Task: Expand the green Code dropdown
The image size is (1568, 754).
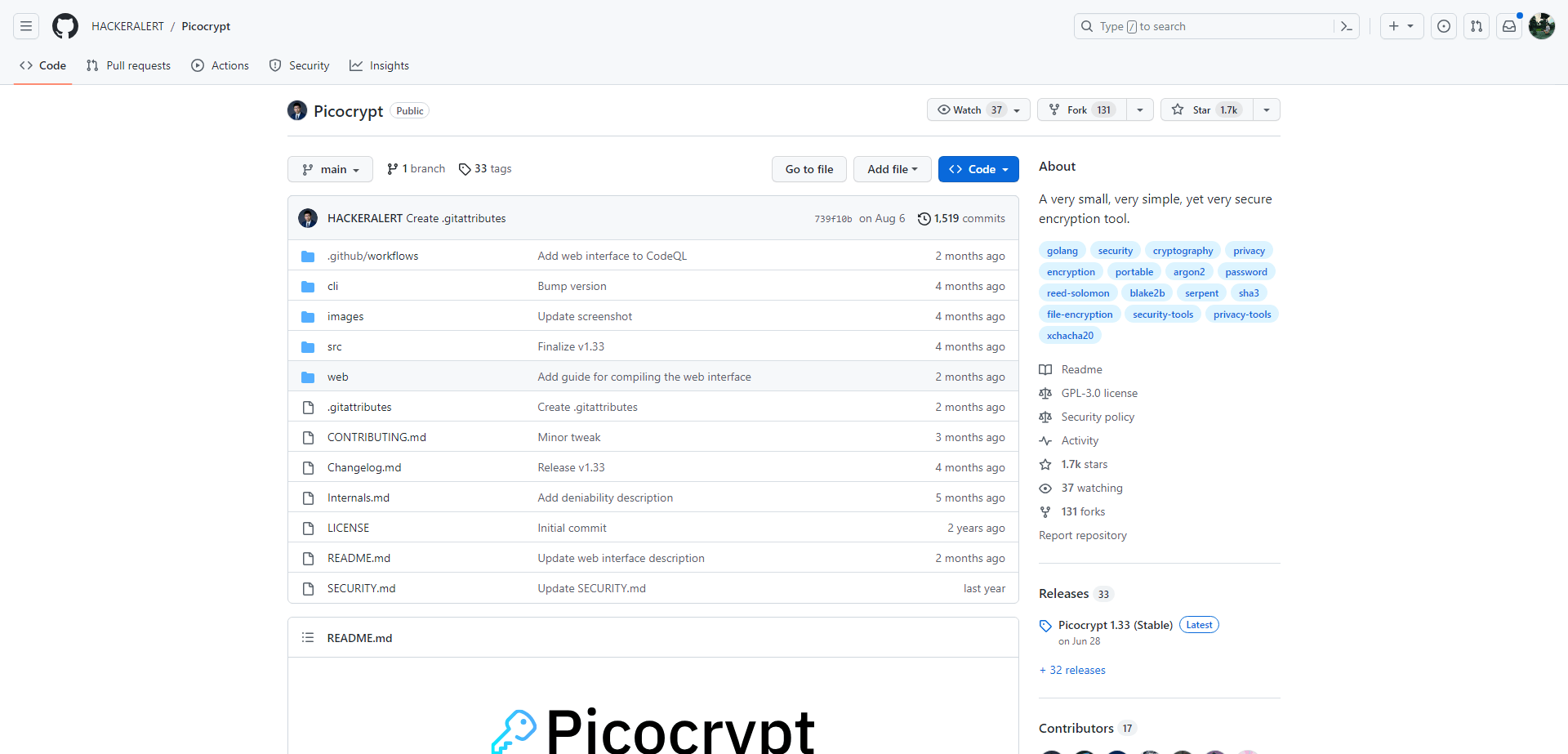Action: 978,169
